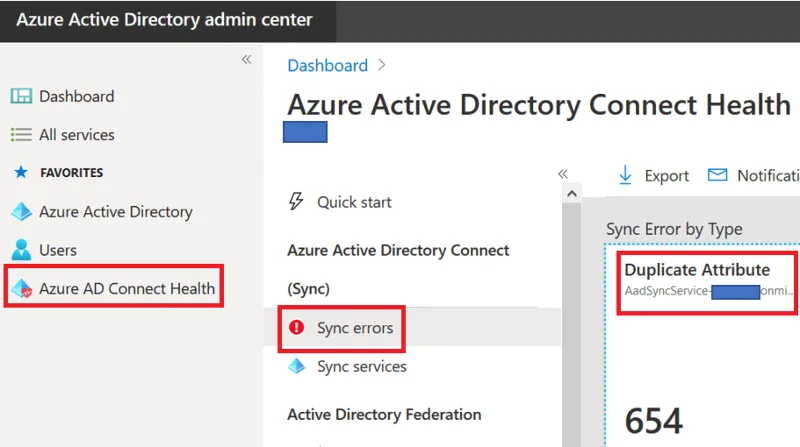Click the Azure Active Directory admin center title
The image size is (800, 447).
click(164, 19)
